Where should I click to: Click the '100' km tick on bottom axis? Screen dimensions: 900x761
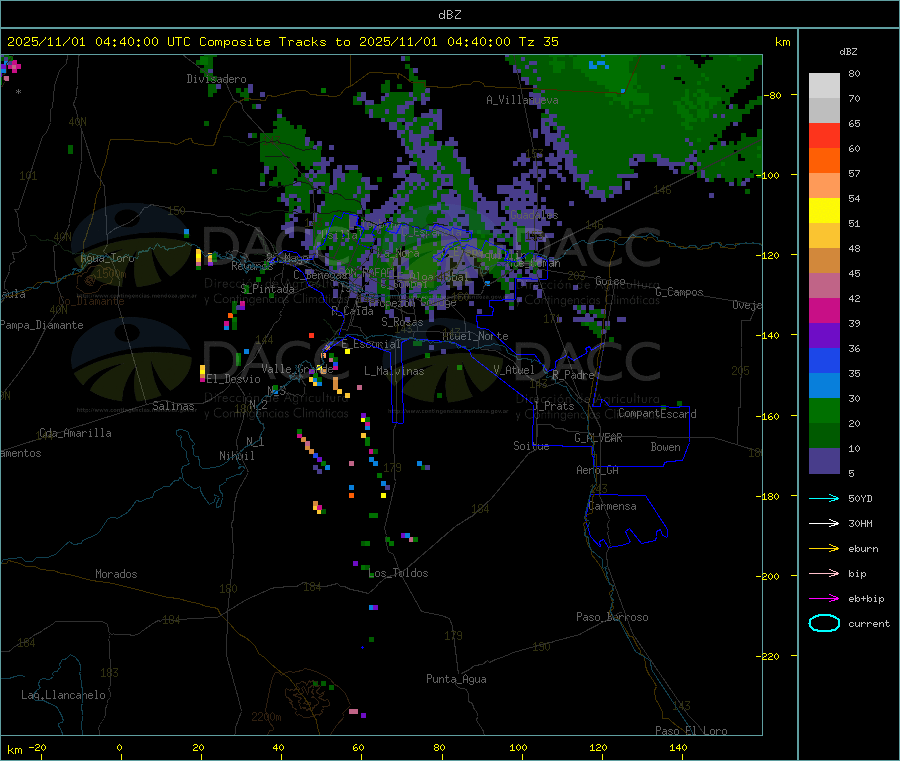click(x=518, y=747)
